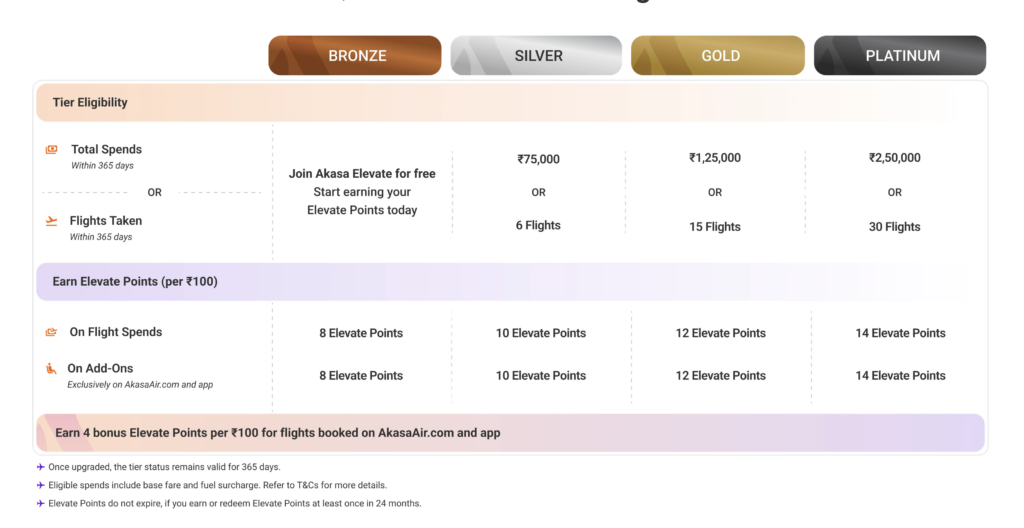Click the Tier Eligibility section header
1024x528 pixels.
coord(510,103)
